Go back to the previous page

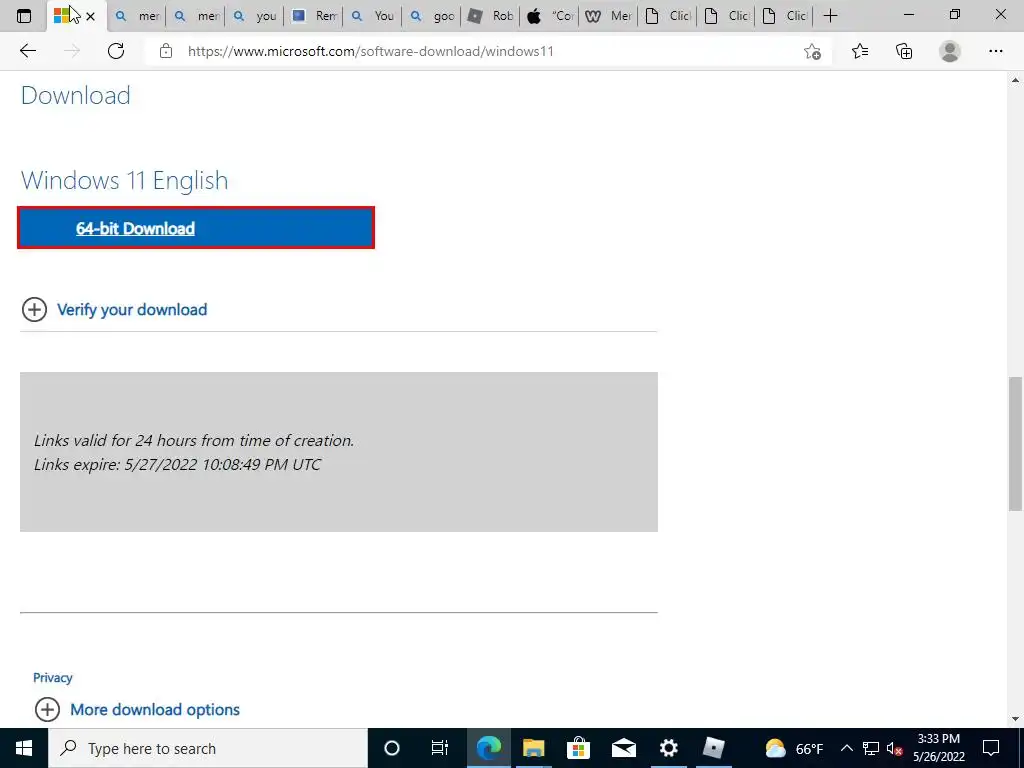(x=27, y=51)
